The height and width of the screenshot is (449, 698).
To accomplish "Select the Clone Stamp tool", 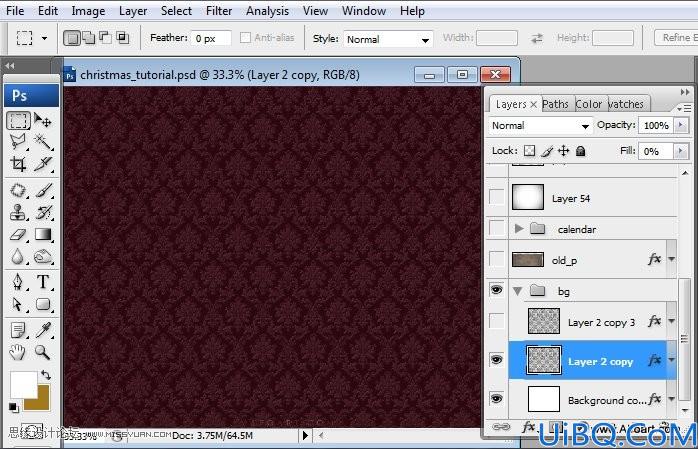I will (18, 213).
